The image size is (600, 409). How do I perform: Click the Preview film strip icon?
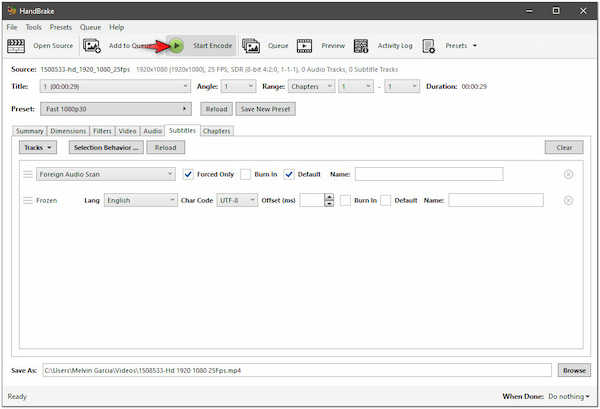(x=304, y=45)
